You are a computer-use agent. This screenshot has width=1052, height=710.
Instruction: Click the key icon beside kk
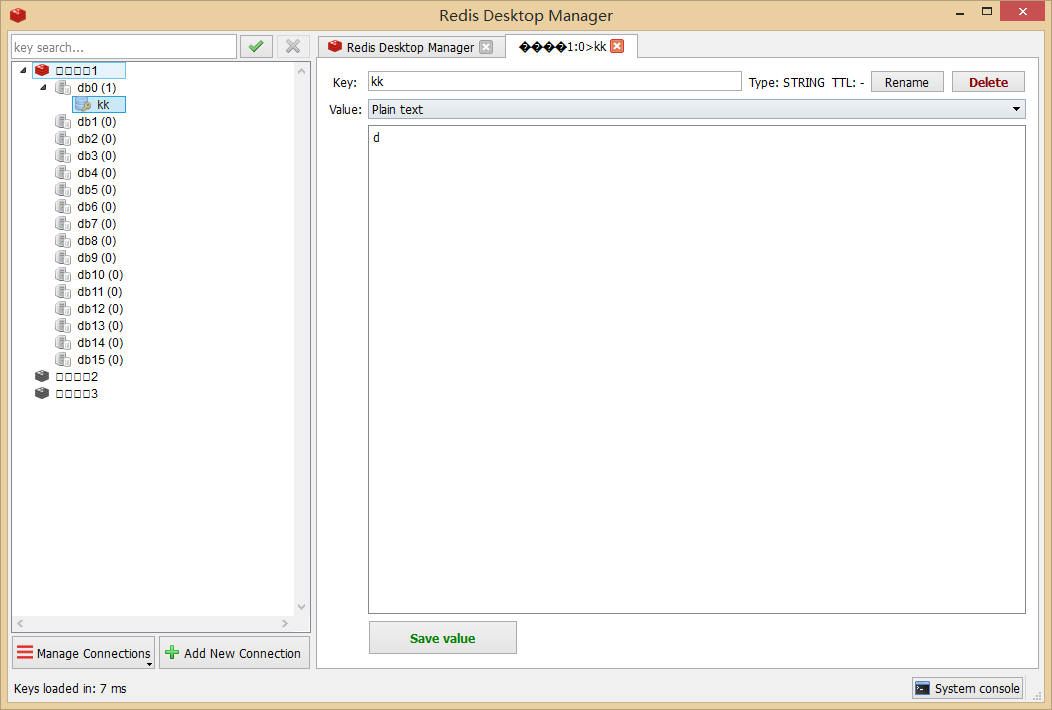(83, 105)
